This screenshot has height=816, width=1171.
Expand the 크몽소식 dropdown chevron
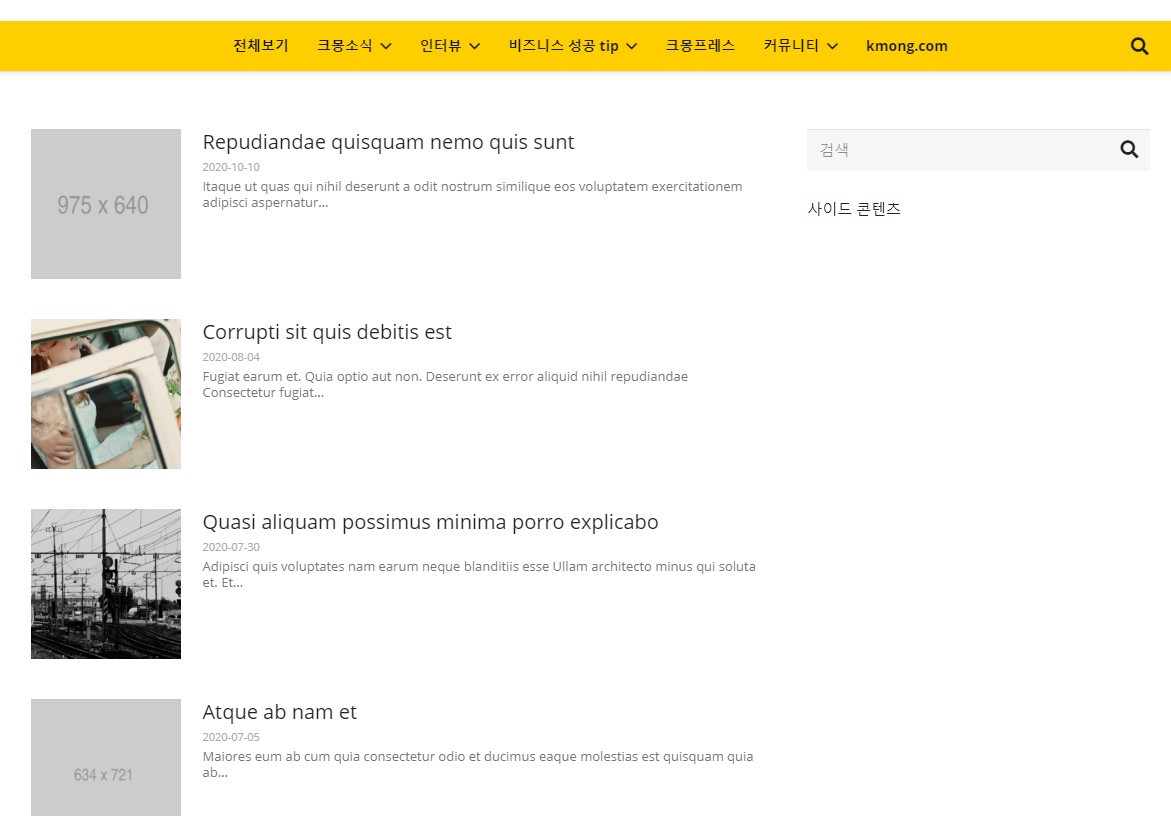coord(386,46)
